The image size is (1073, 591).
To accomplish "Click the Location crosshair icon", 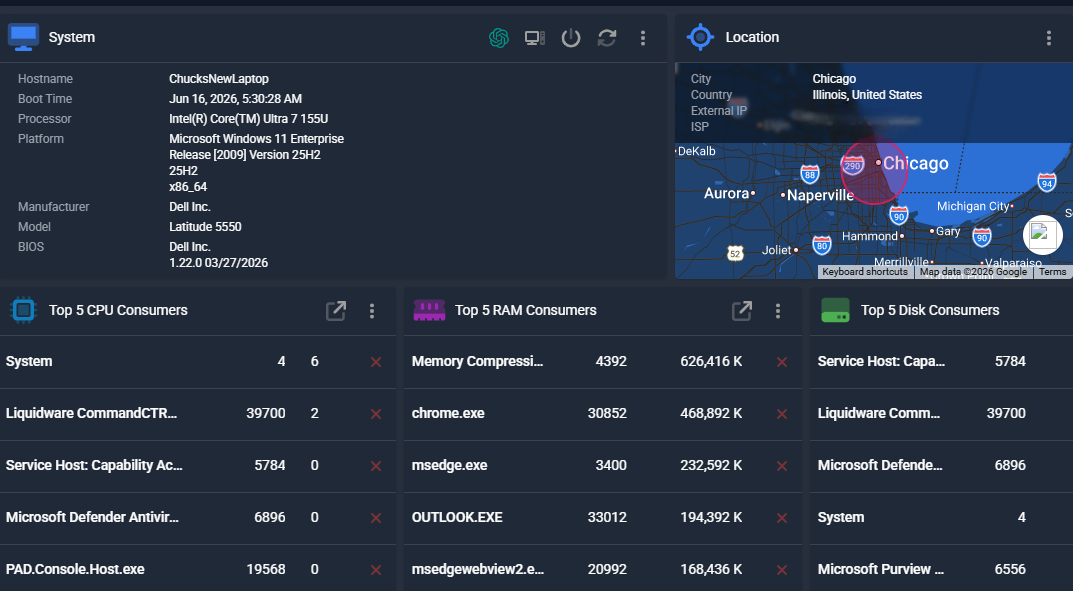I will coord(700,37).
